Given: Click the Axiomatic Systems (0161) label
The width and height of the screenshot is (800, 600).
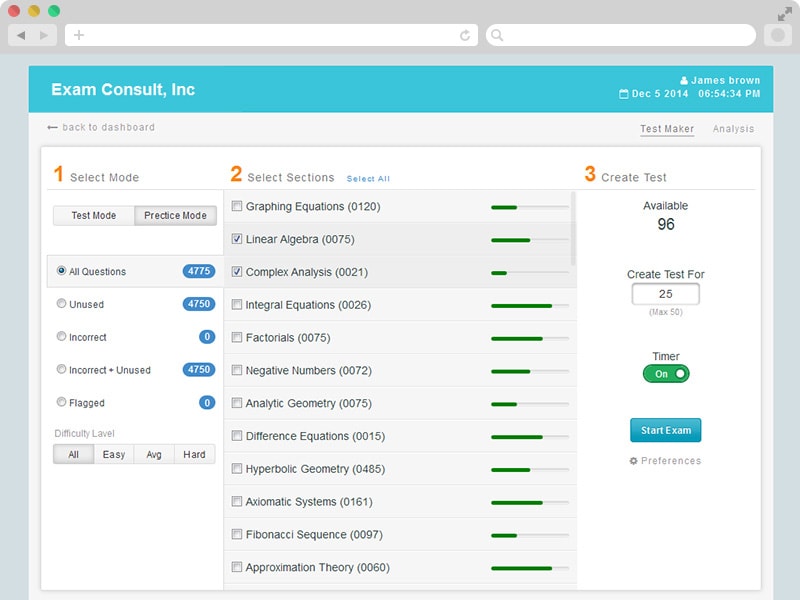Looking at the screenshot, I should click(x=309, y=502).
